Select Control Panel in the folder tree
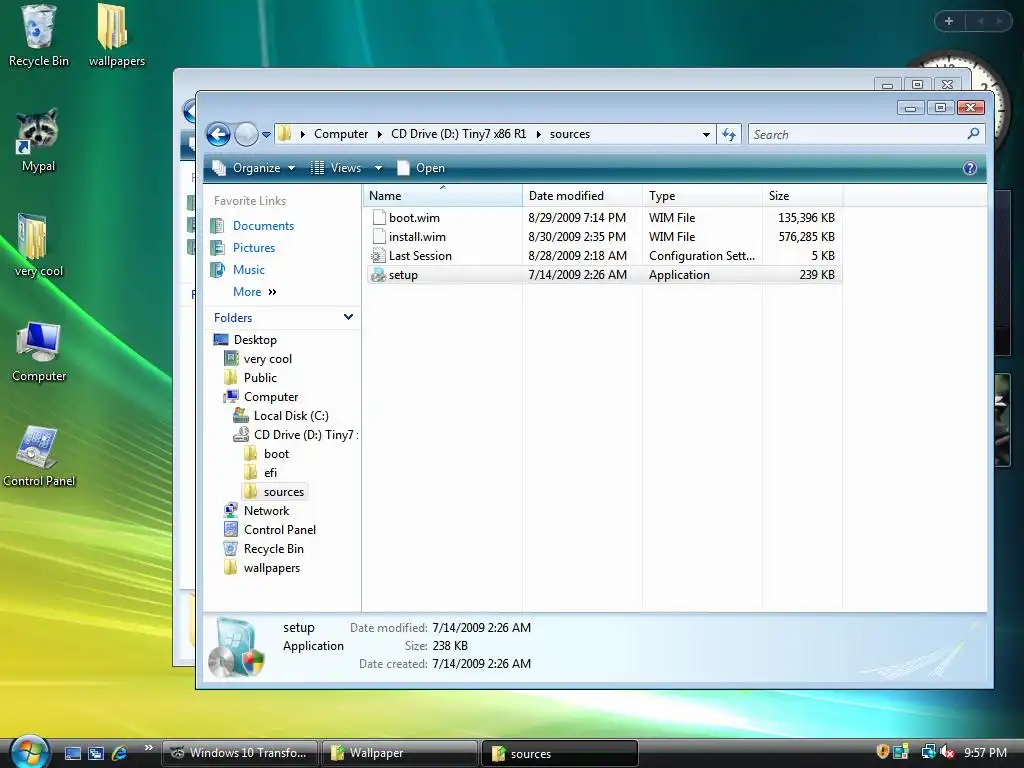 click(x=270, y=530)
